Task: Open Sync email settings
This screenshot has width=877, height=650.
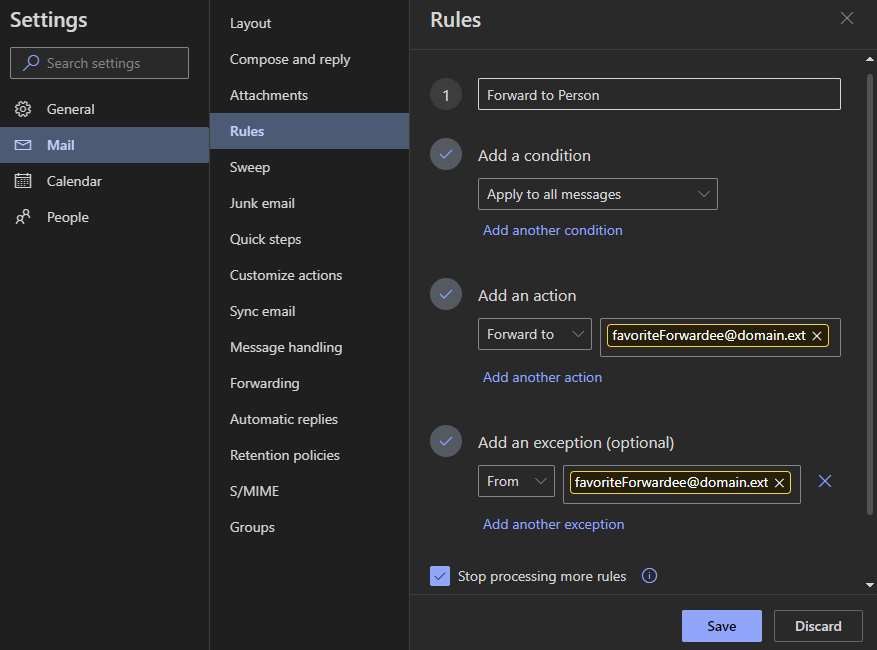Action: pos(309,312)
